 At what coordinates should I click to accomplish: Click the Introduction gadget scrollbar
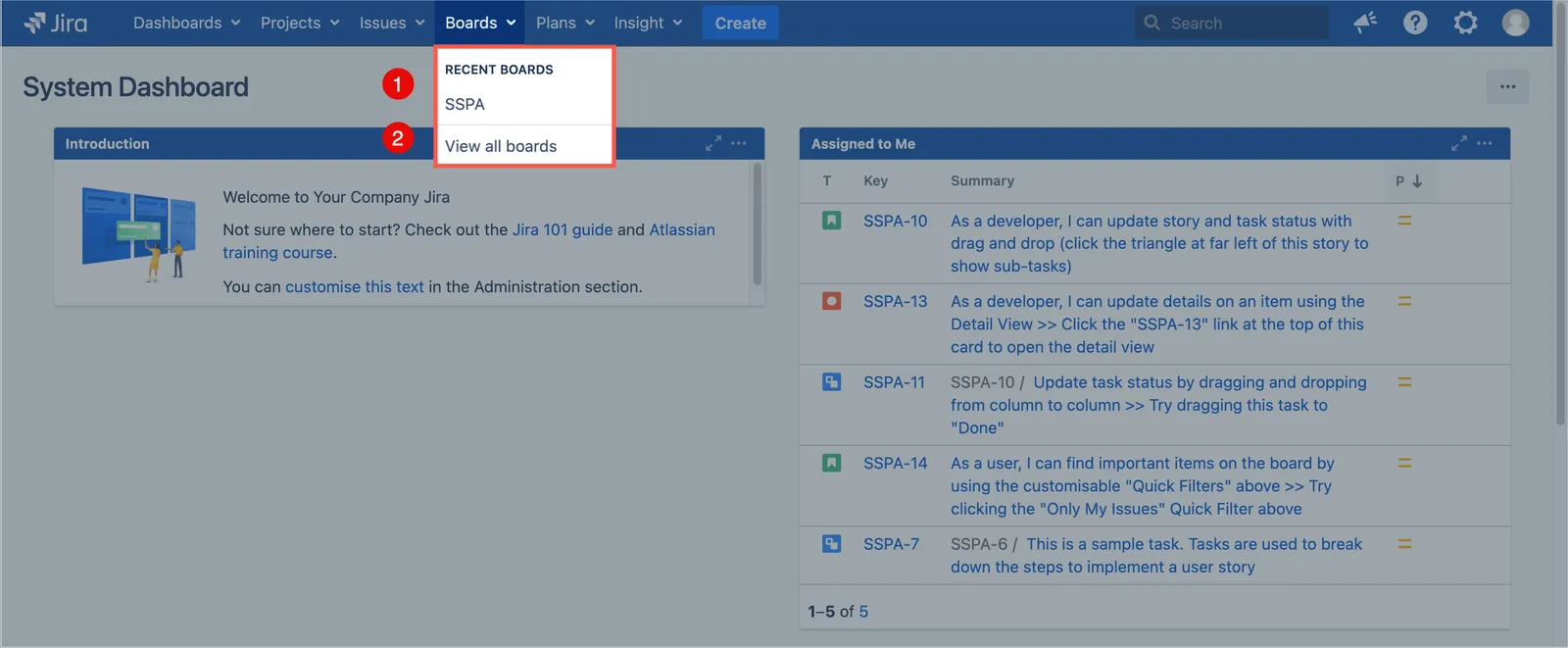(x=757, y=224)
